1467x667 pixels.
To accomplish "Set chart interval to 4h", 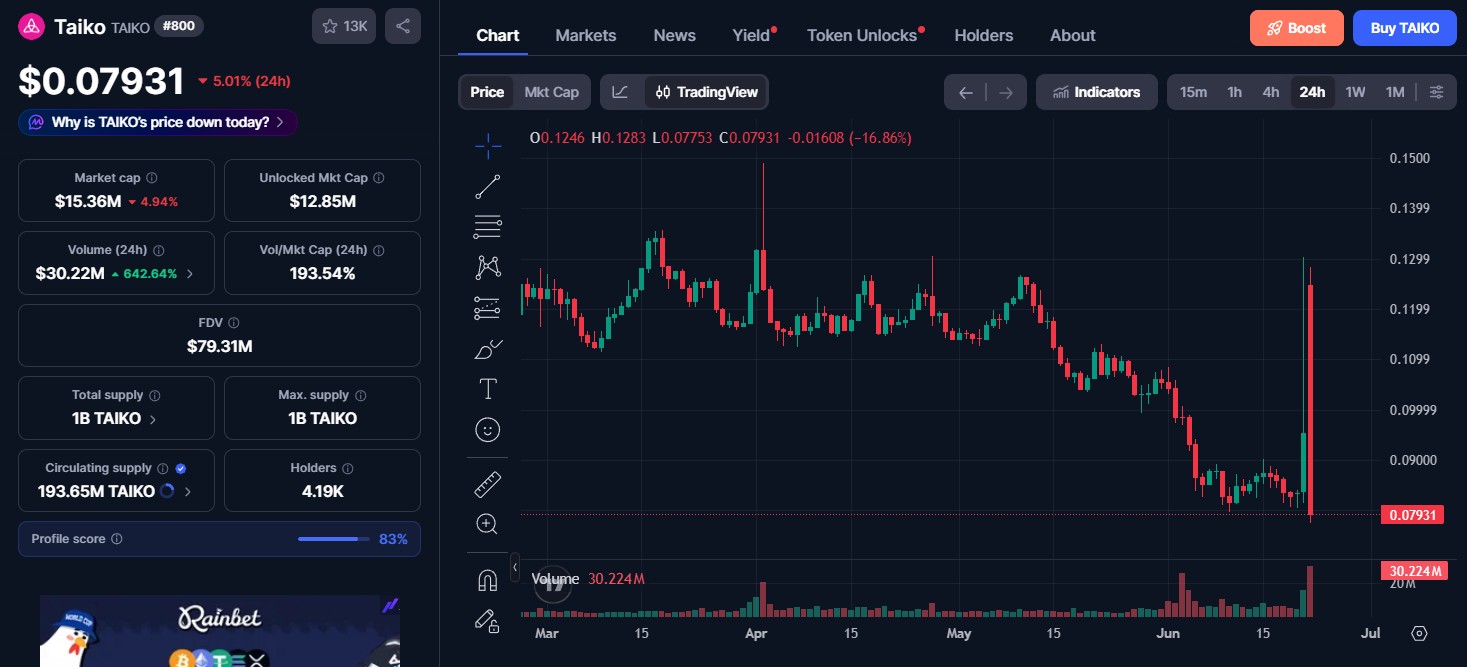I will tap(1271, 92).
